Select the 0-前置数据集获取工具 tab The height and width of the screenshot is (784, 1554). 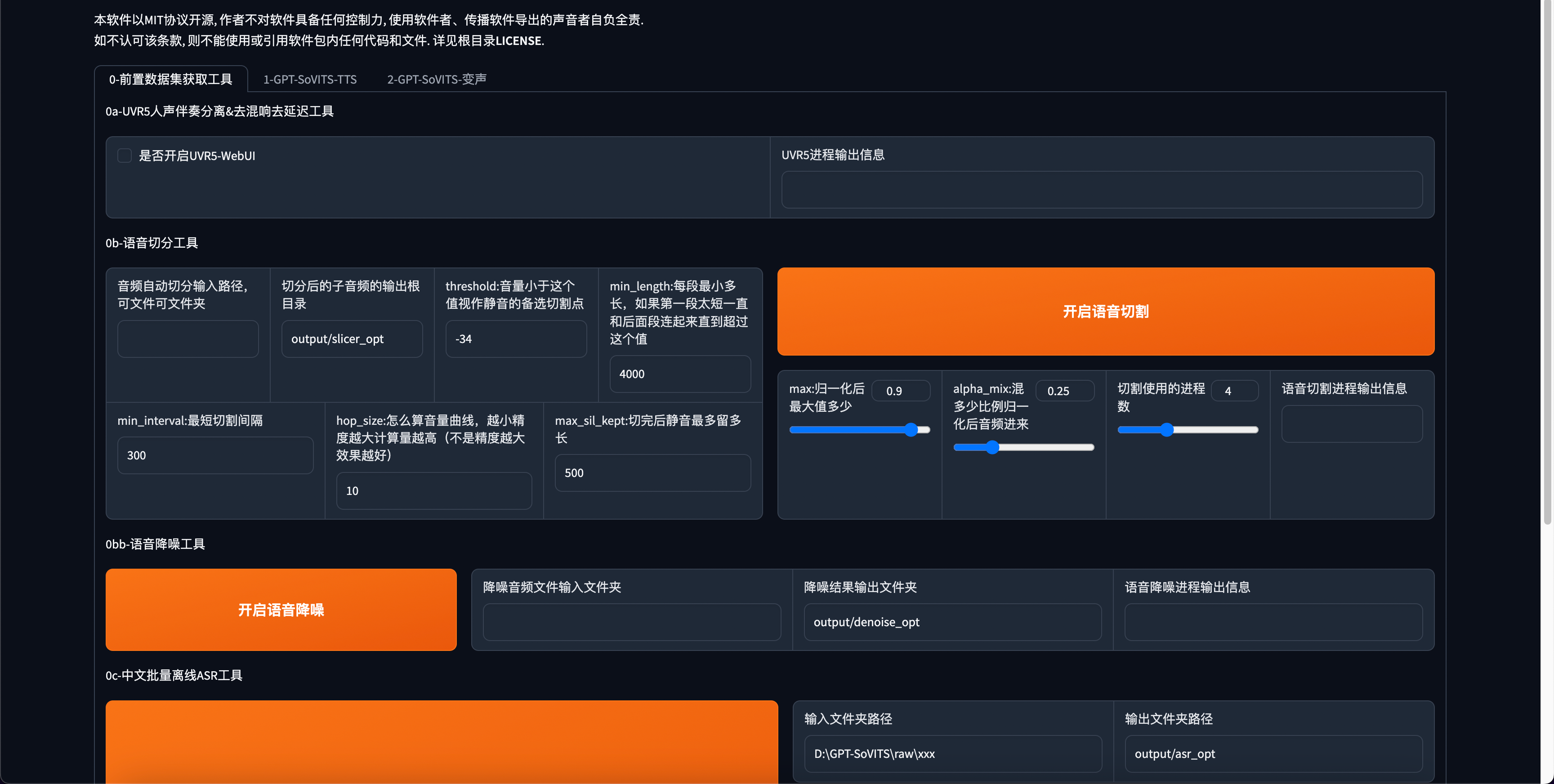point(170,79)
